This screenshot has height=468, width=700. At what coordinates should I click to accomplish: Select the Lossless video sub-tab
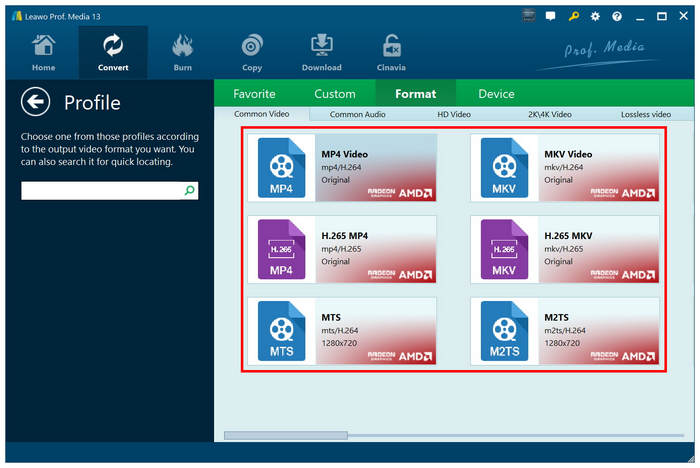click(646, 114)
